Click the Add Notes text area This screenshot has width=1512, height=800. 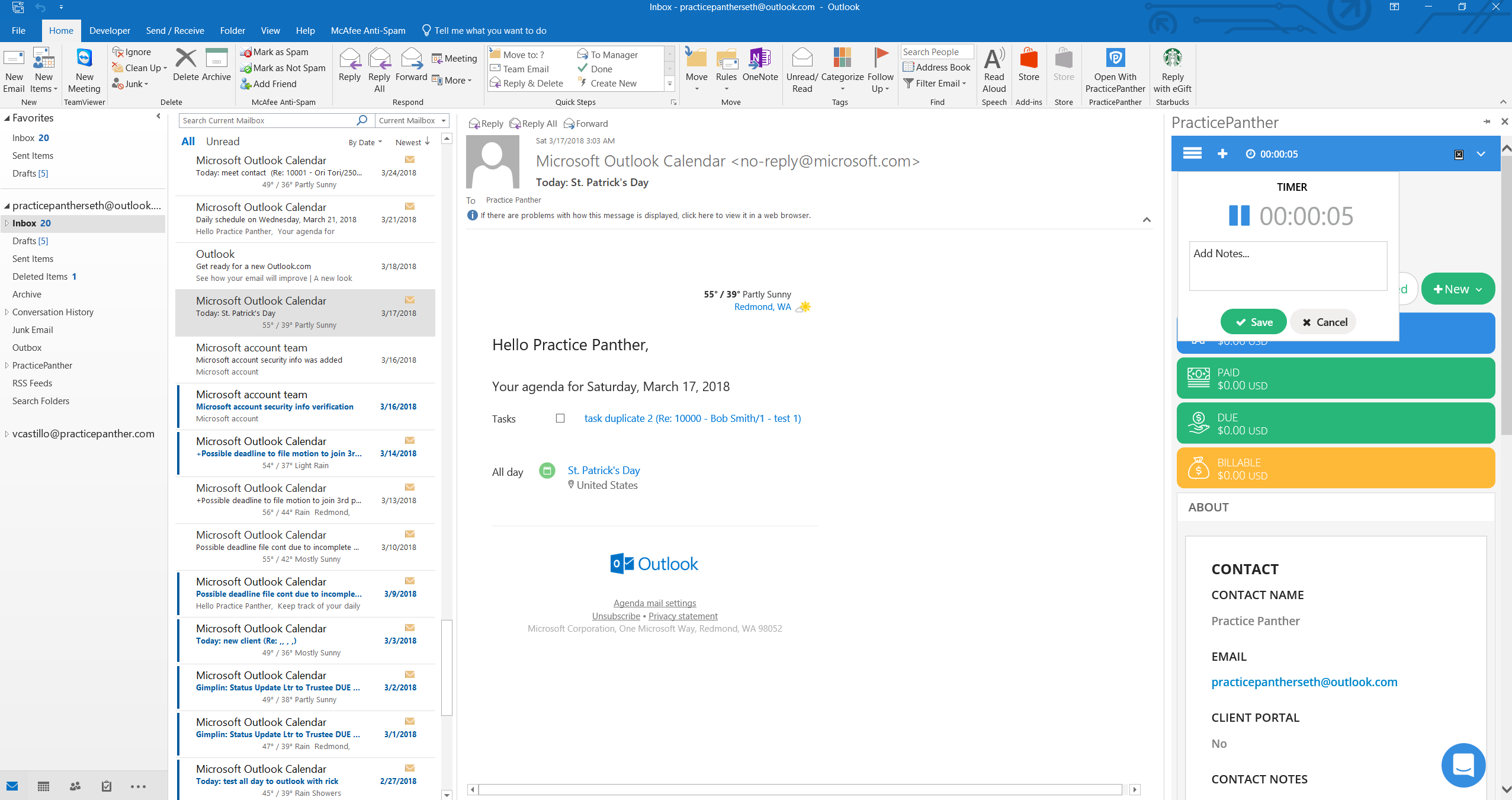[x=1288, y=265]
